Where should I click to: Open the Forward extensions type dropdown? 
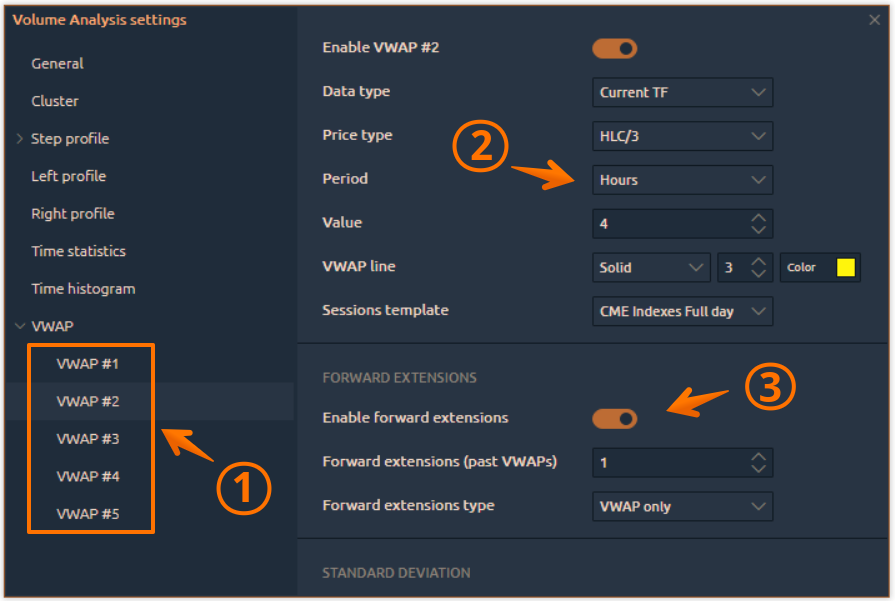[682, 506]
